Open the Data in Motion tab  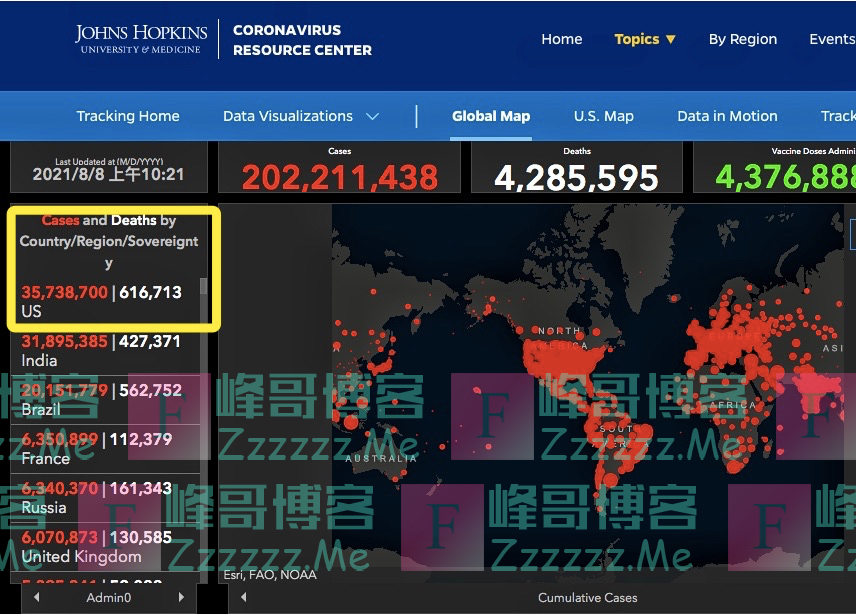click(x=727, y=116)
